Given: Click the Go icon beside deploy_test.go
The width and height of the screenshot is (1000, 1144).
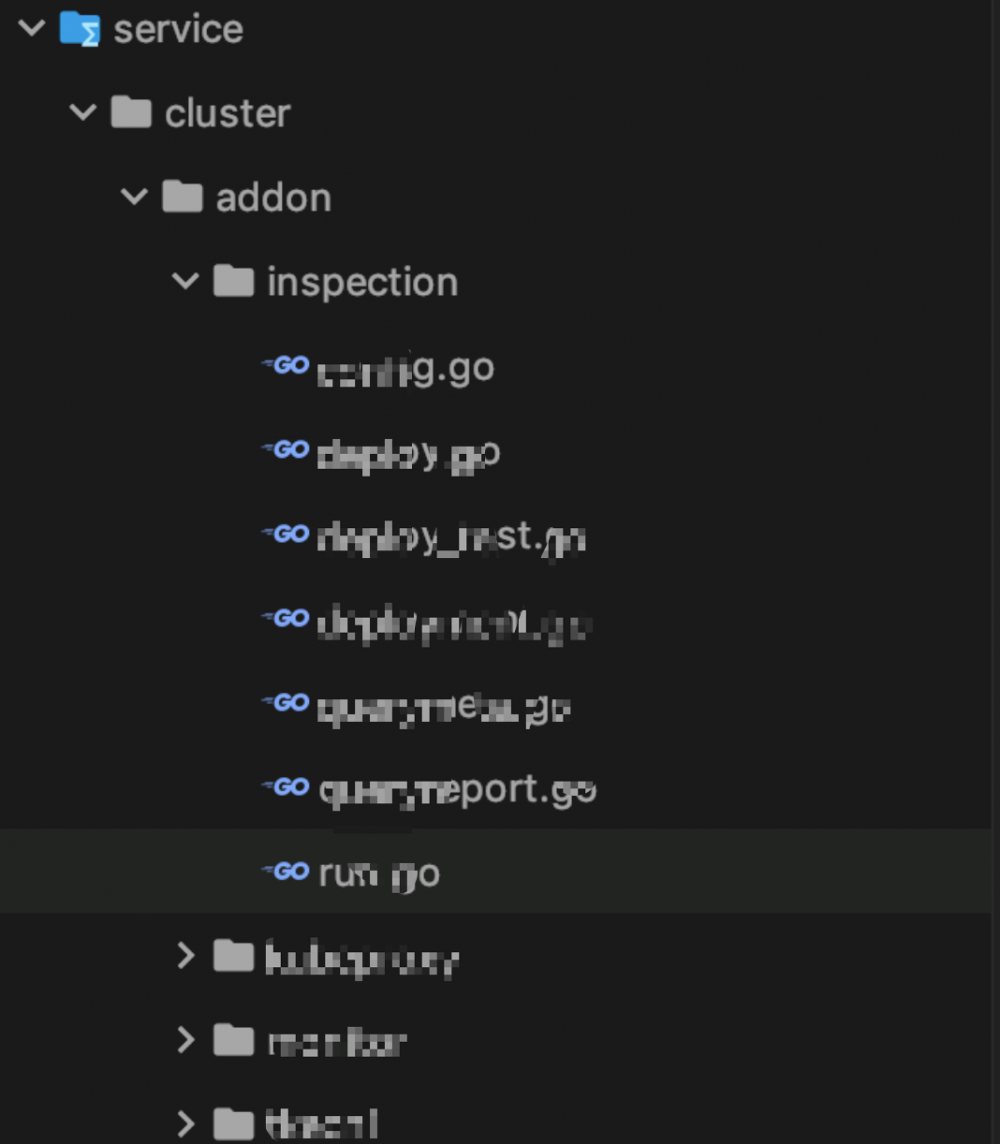Looking at the screenshot, I should [x=285, y=534].
